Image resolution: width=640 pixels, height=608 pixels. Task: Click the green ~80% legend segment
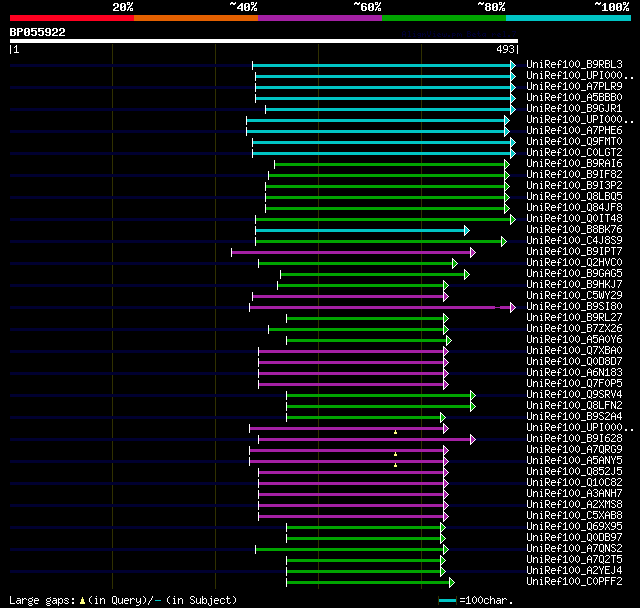[444, 18]
